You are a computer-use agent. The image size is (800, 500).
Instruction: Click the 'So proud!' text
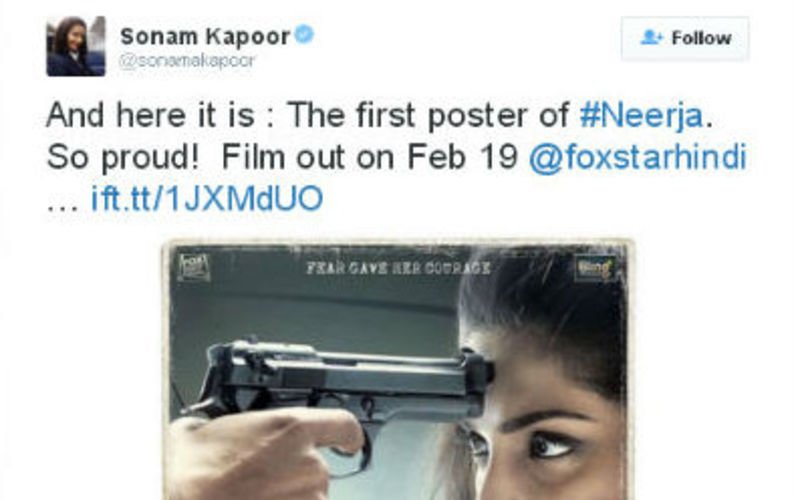click(122, 158)
